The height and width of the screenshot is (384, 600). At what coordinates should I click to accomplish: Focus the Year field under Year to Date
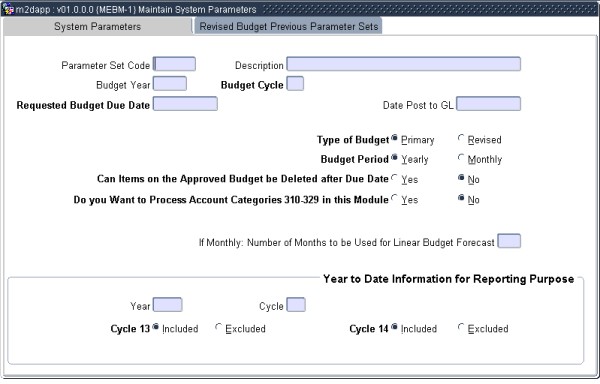168,305
